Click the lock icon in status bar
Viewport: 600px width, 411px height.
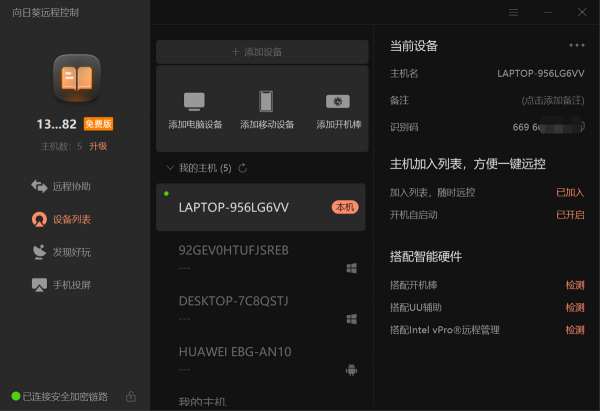click(x=131, y=397)
